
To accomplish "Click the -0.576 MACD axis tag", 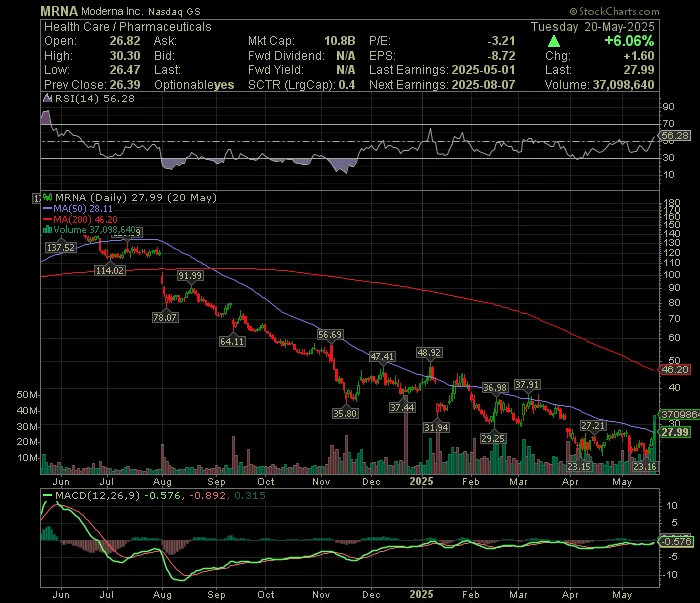I will click(x=676, y=541).
